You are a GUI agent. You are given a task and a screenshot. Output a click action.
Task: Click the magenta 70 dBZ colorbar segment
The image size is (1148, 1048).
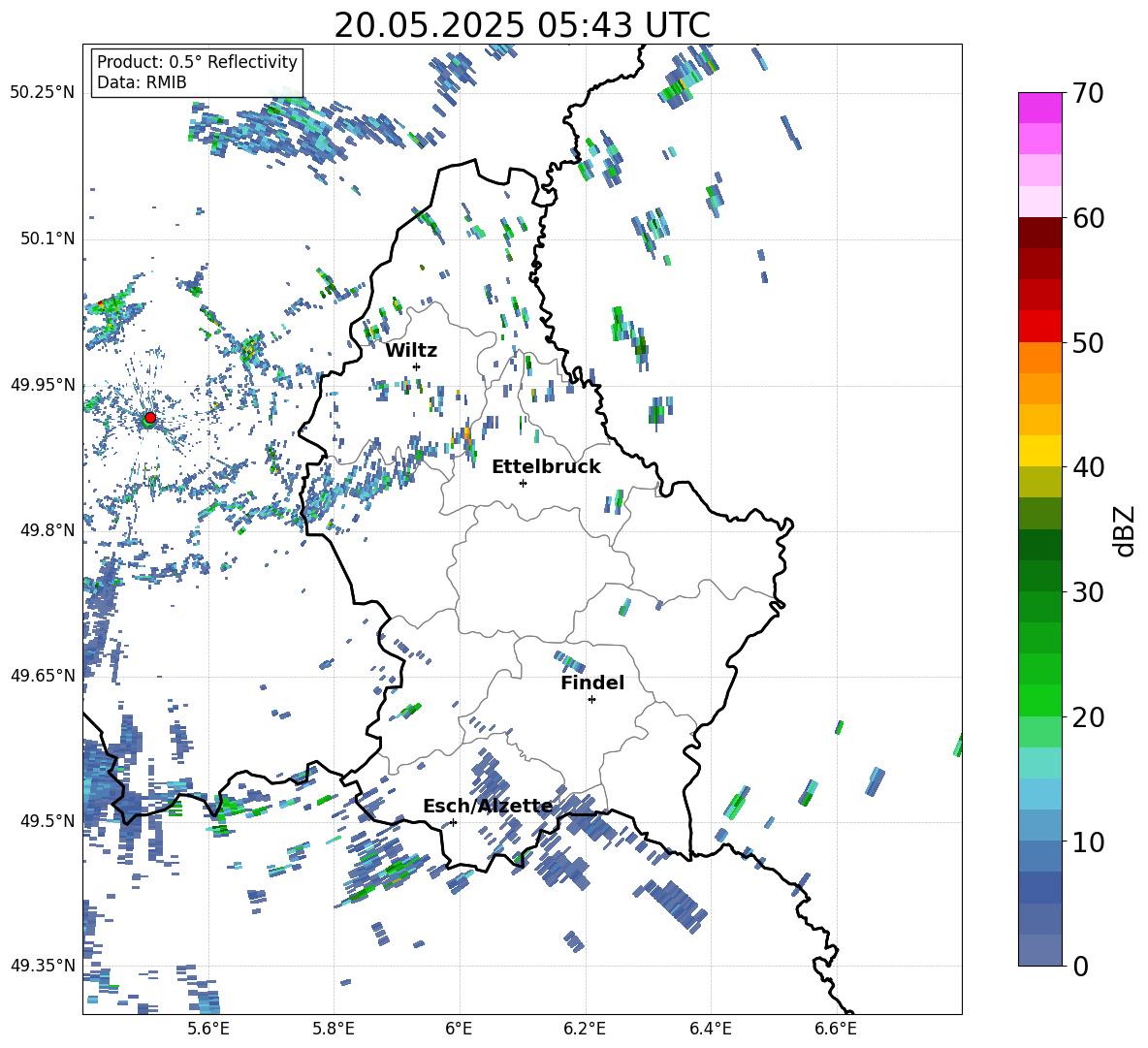[1039, 108]
